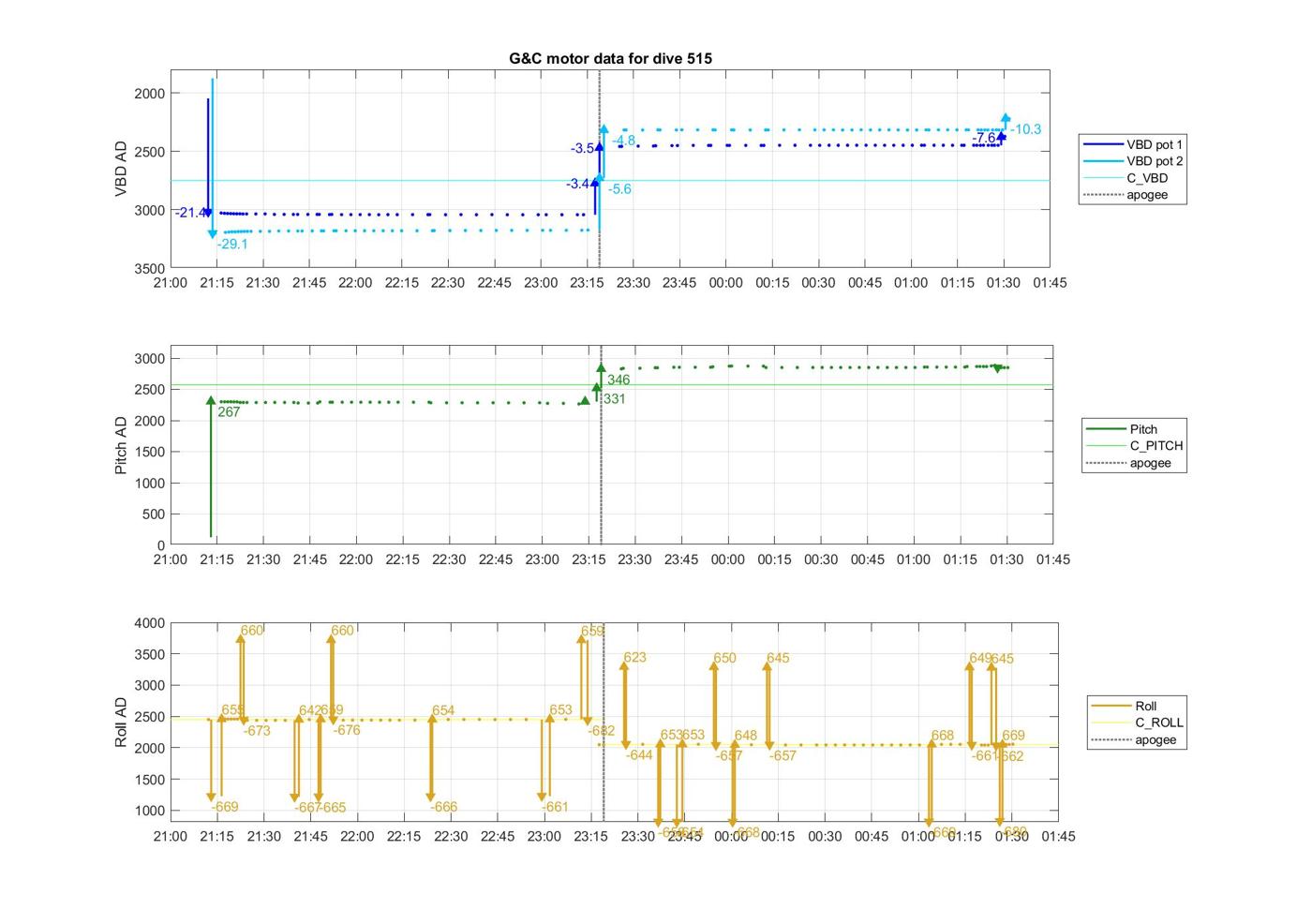This screenshot has height=924, width=1312.
Task: Click the Pitch AD axis label
Action: (x=121, y=445)
